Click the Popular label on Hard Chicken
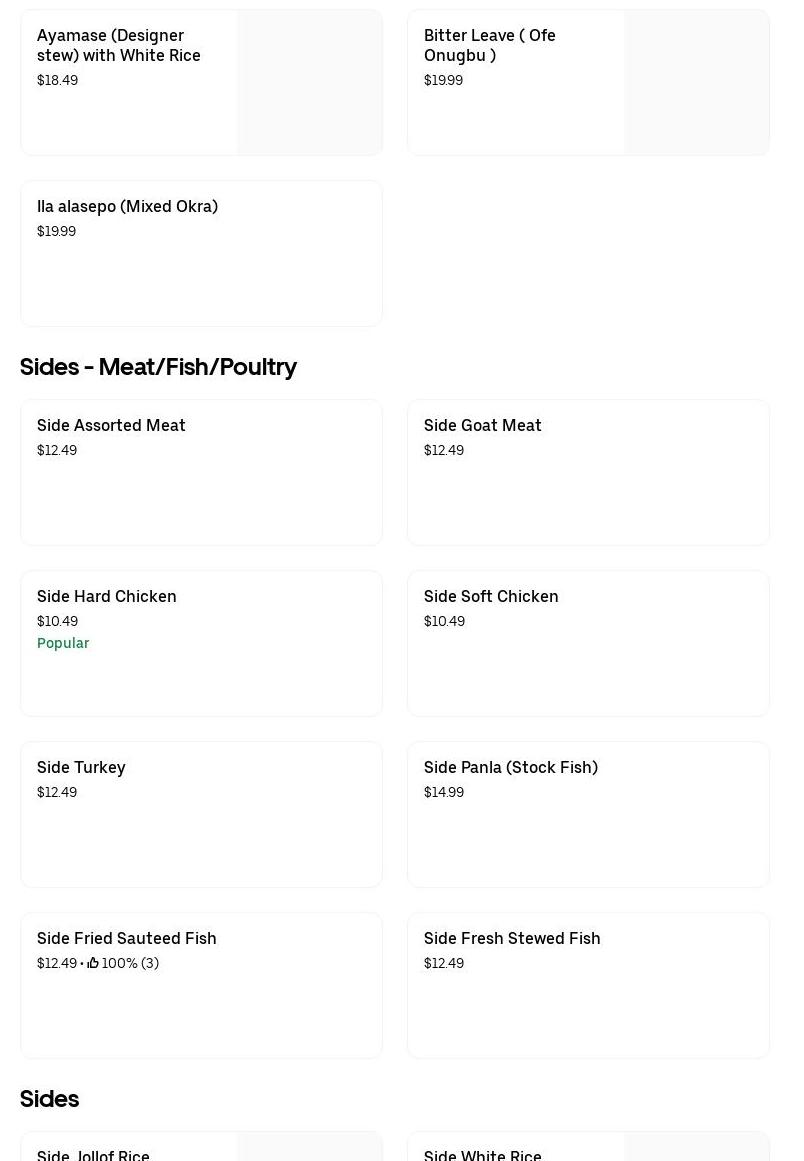The image size is (804, 1161). (63, 643)
